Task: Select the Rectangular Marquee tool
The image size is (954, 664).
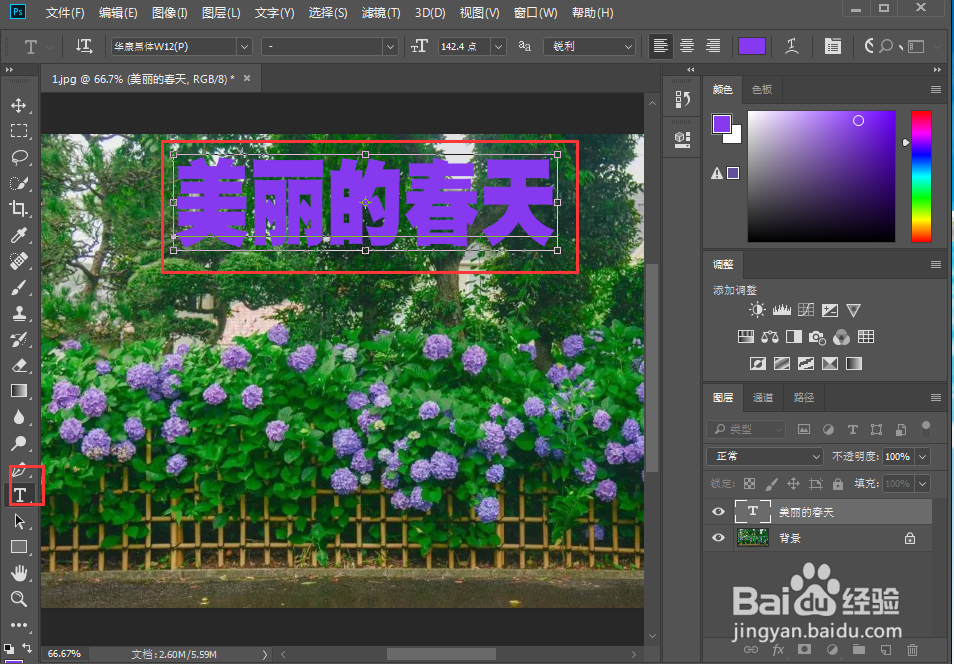Action: [19, 131]
